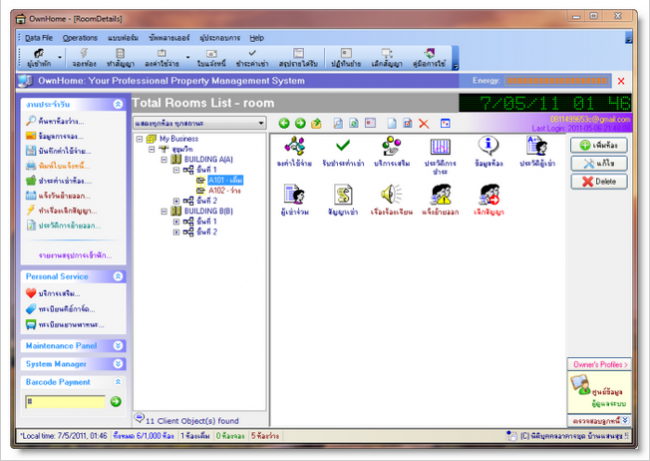Click the checkmark pay rent icon in main toolbar
The height and width of the screenshot is (461, 650).
252,58
